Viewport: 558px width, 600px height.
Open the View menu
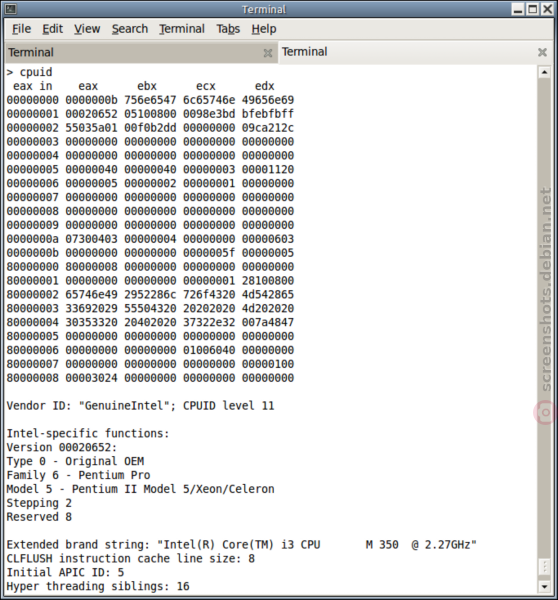pos(87,29)
